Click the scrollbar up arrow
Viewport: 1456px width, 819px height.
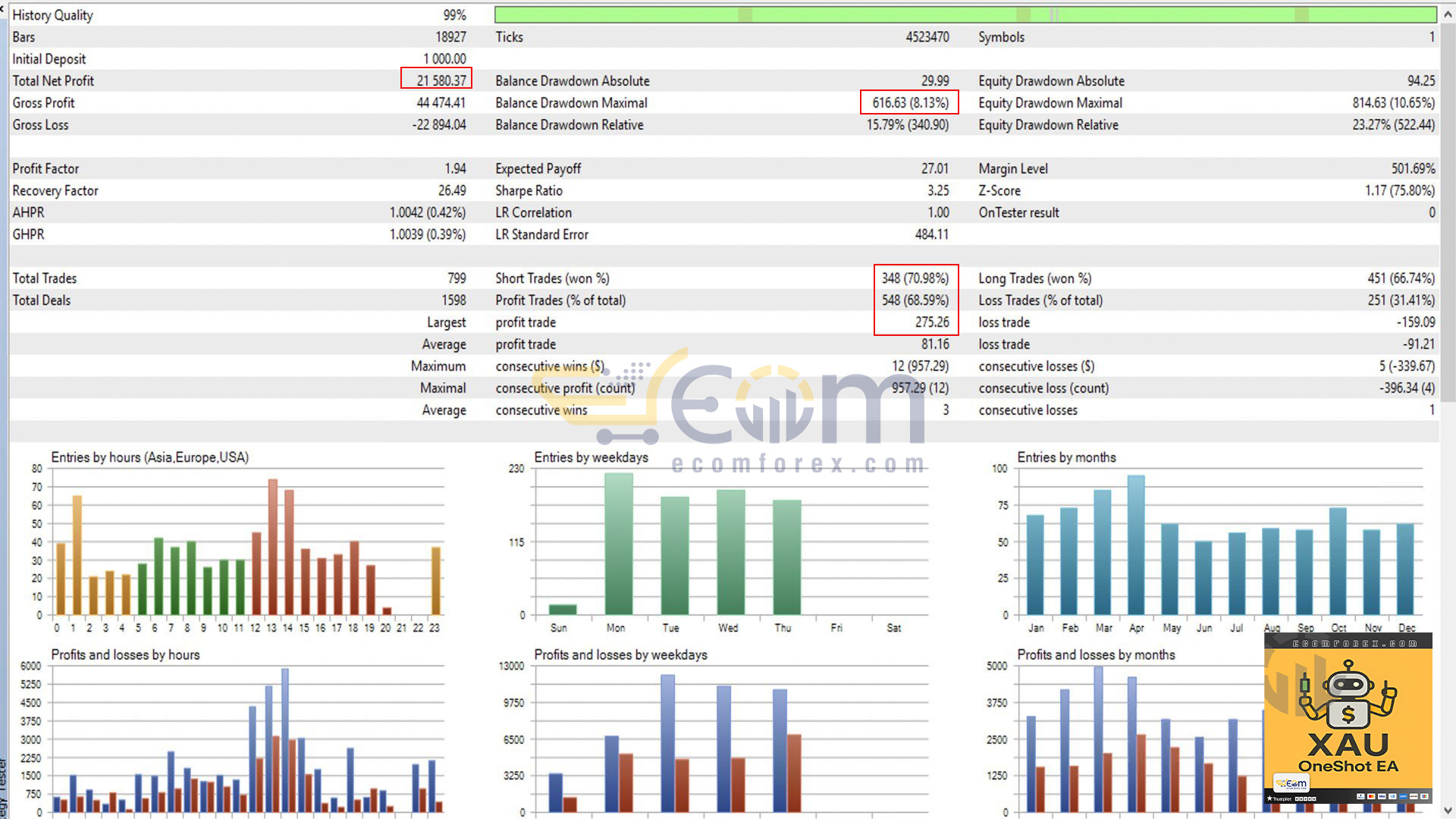(x=1448, y=14)
